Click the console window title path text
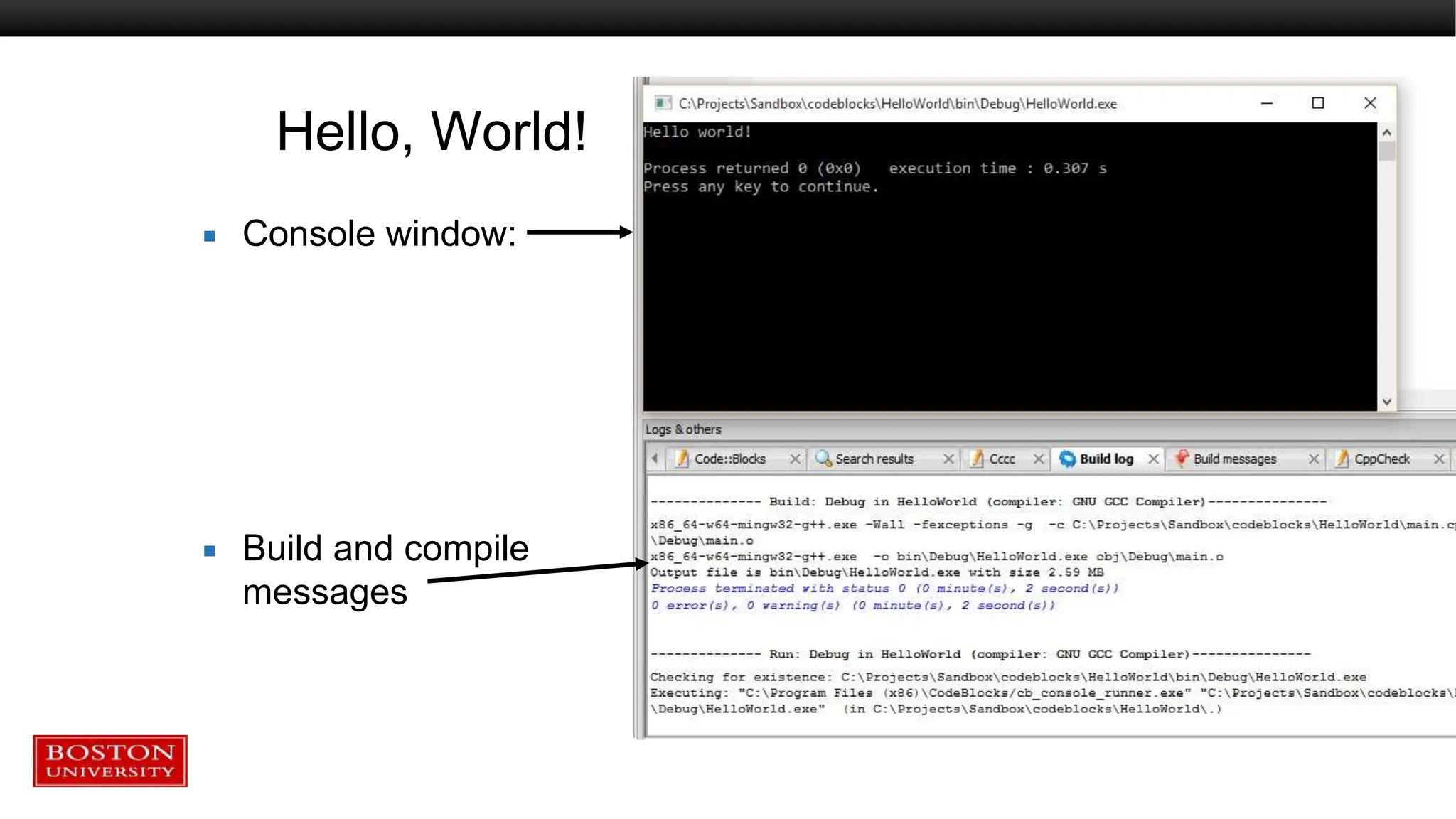 (x=897, y=104)
